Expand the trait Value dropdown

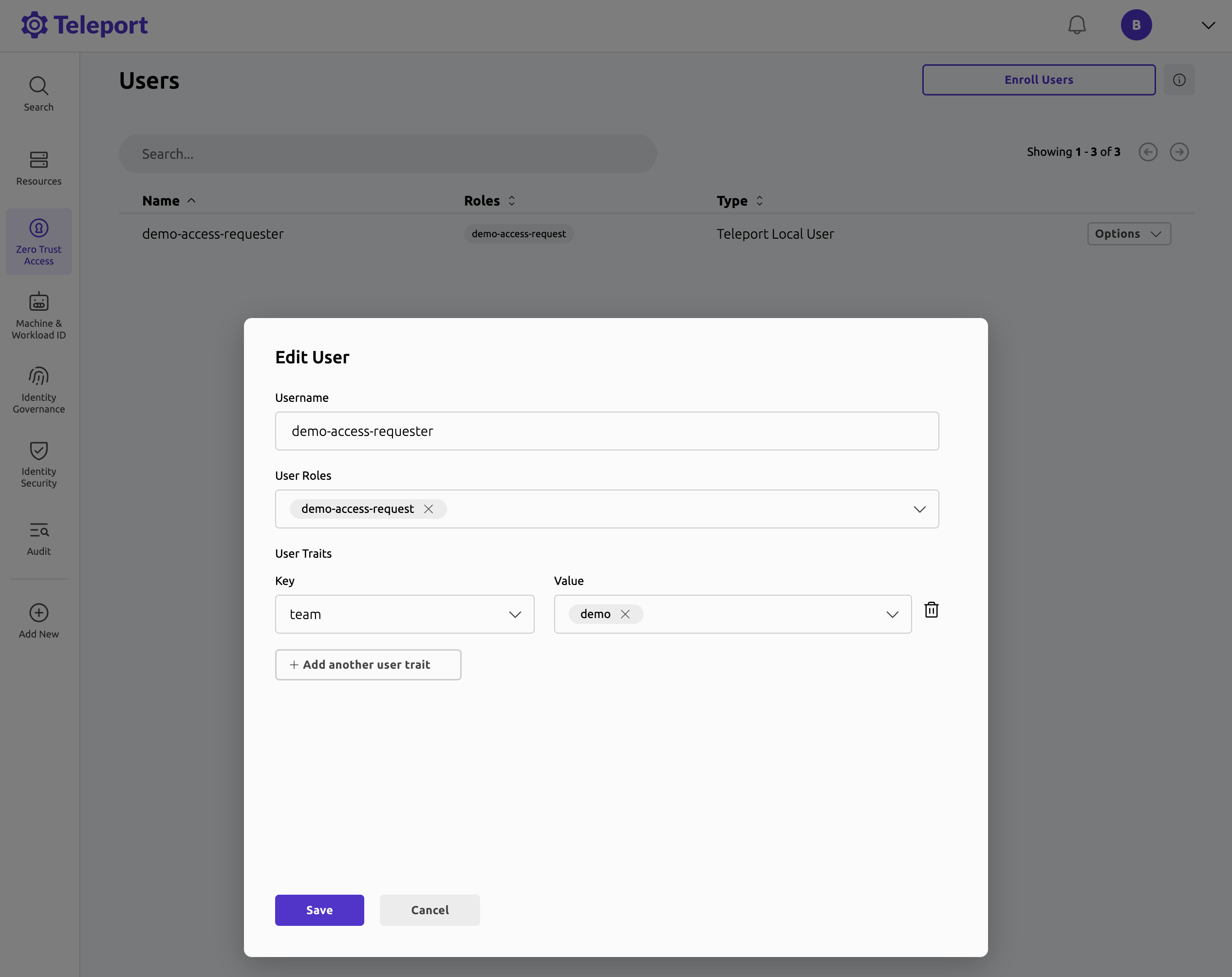892,614
